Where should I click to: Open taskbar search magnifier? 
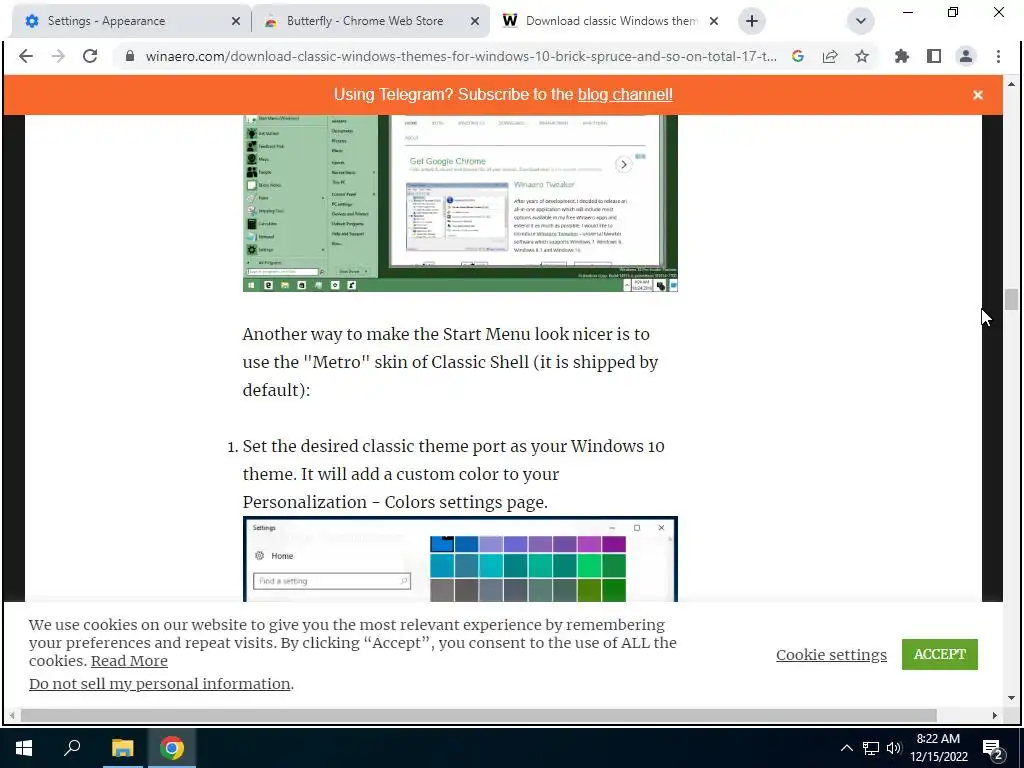click(72, 747)
